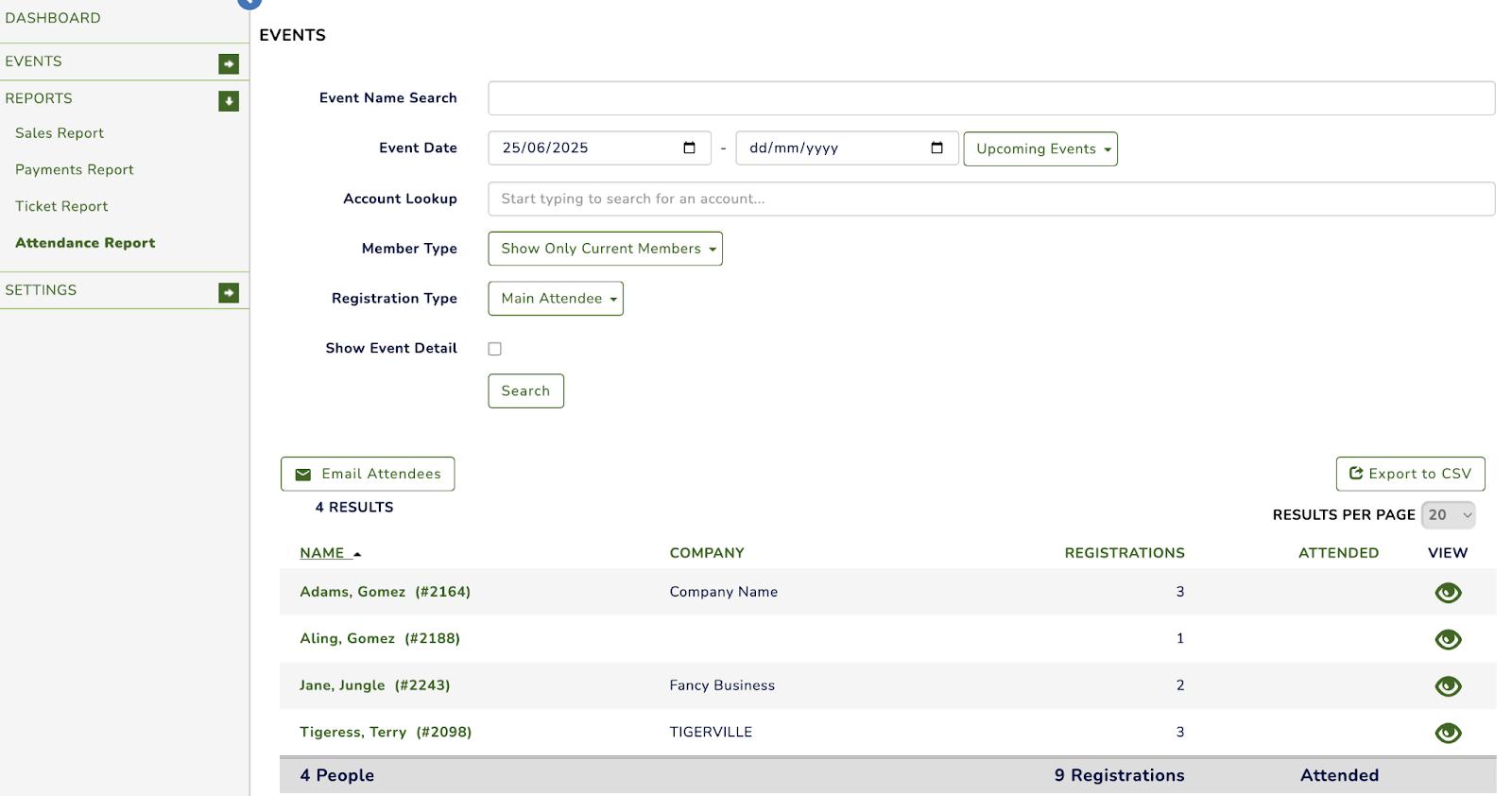Open the Member Type dropdown
Screen dimensions: 1512x796
coord(605,249)
